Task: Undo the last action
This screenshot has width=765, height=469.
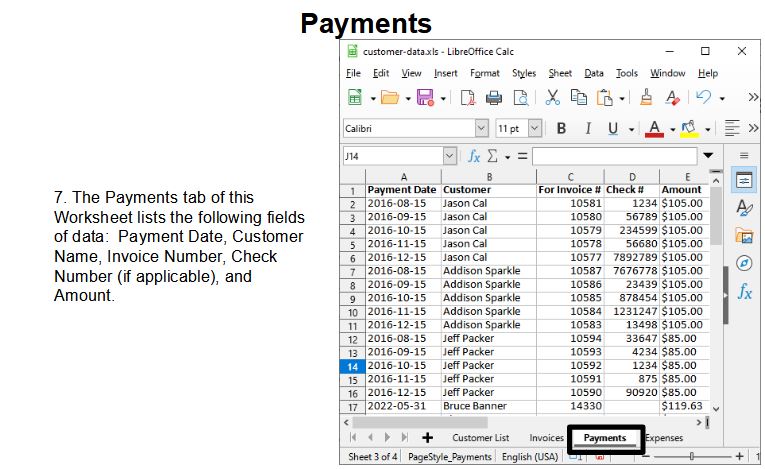Action: click(x=703, y=97)
